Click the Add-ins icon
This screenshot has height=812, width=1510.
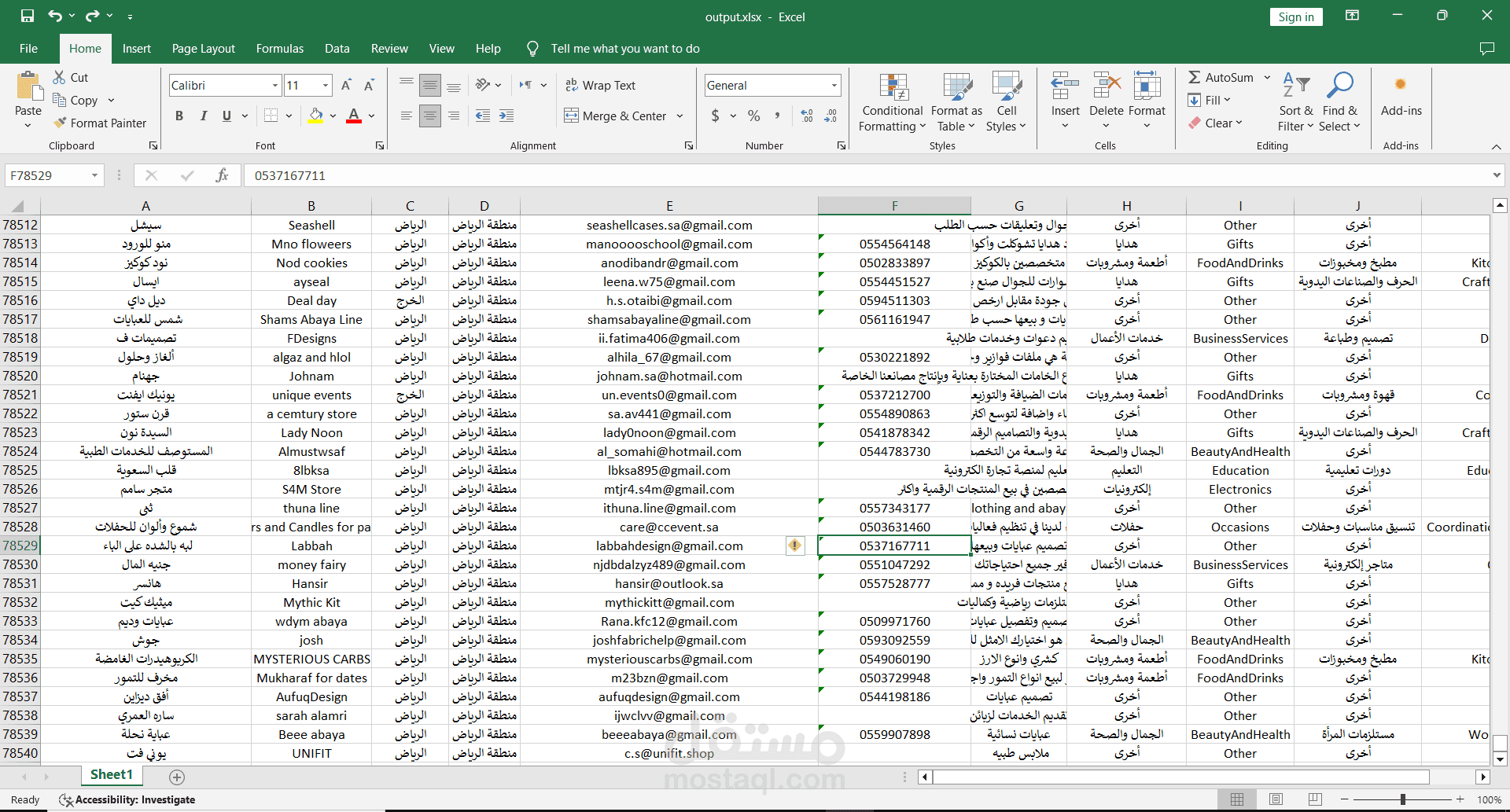1401,85
